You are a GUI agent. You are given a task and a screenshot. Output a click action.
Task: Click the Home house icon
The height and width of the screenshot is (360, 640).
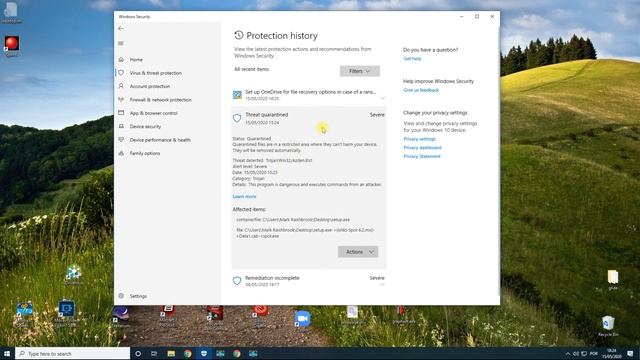(x=121, y=60)
